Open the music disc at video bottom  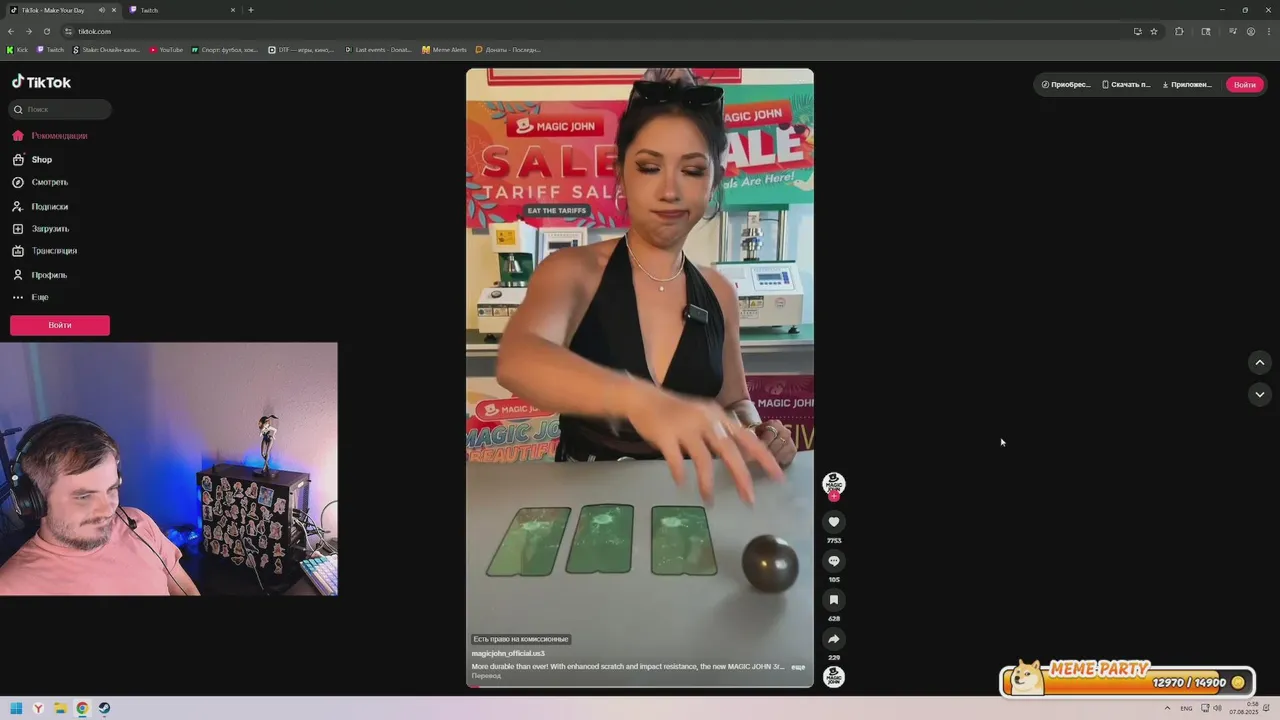[833, 677]
